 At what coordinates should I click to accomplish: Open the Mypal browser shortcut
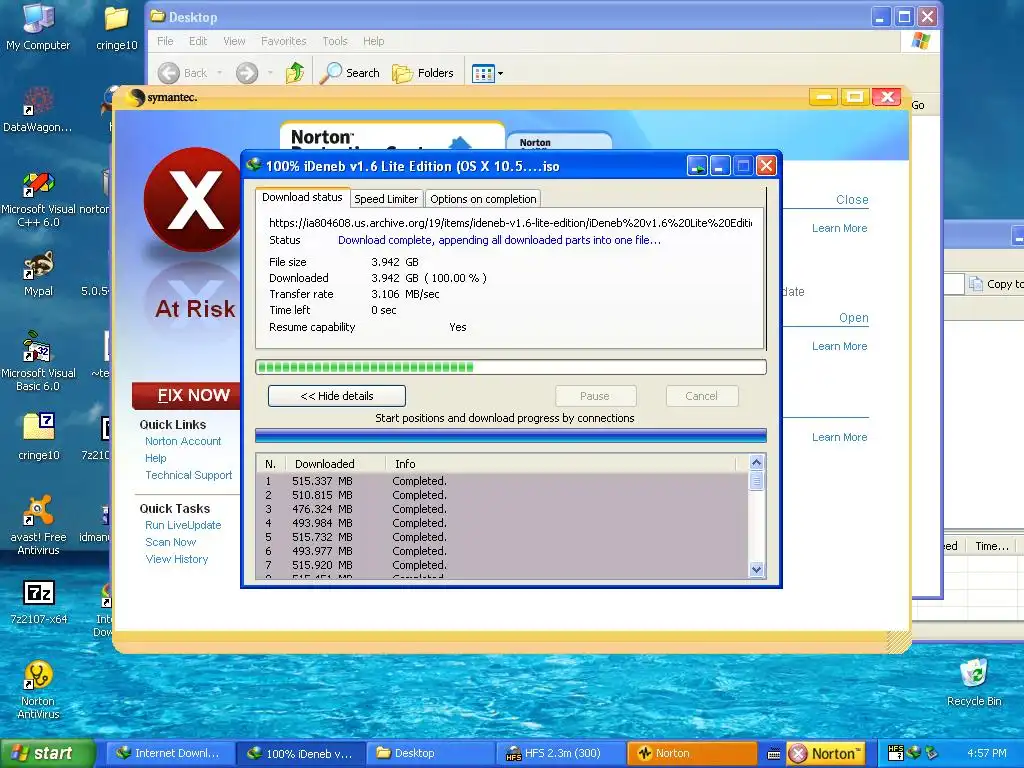[38, 274]
